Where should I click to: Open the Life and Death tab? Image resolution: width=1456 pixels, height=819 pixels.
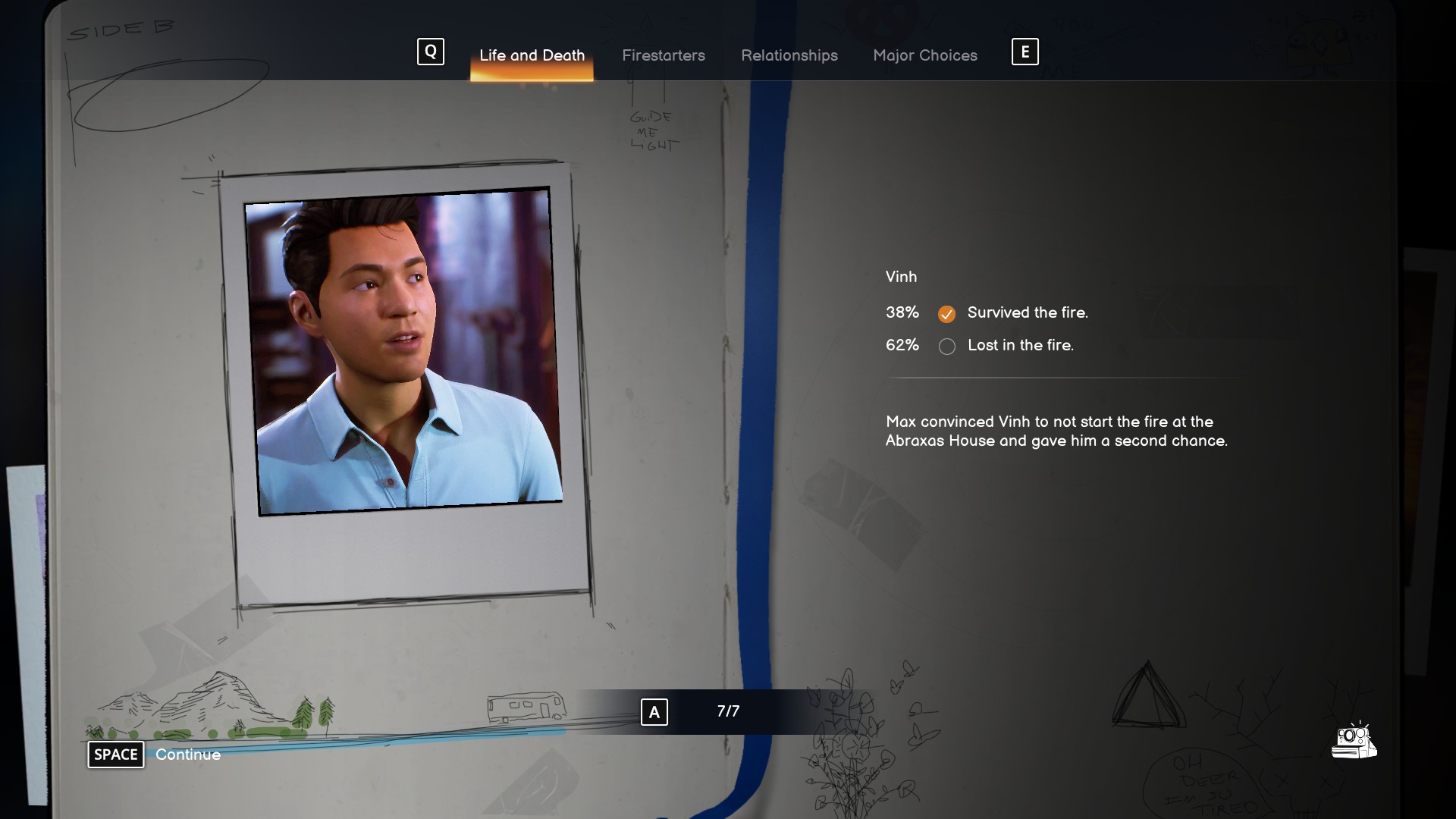coord(532,55)
